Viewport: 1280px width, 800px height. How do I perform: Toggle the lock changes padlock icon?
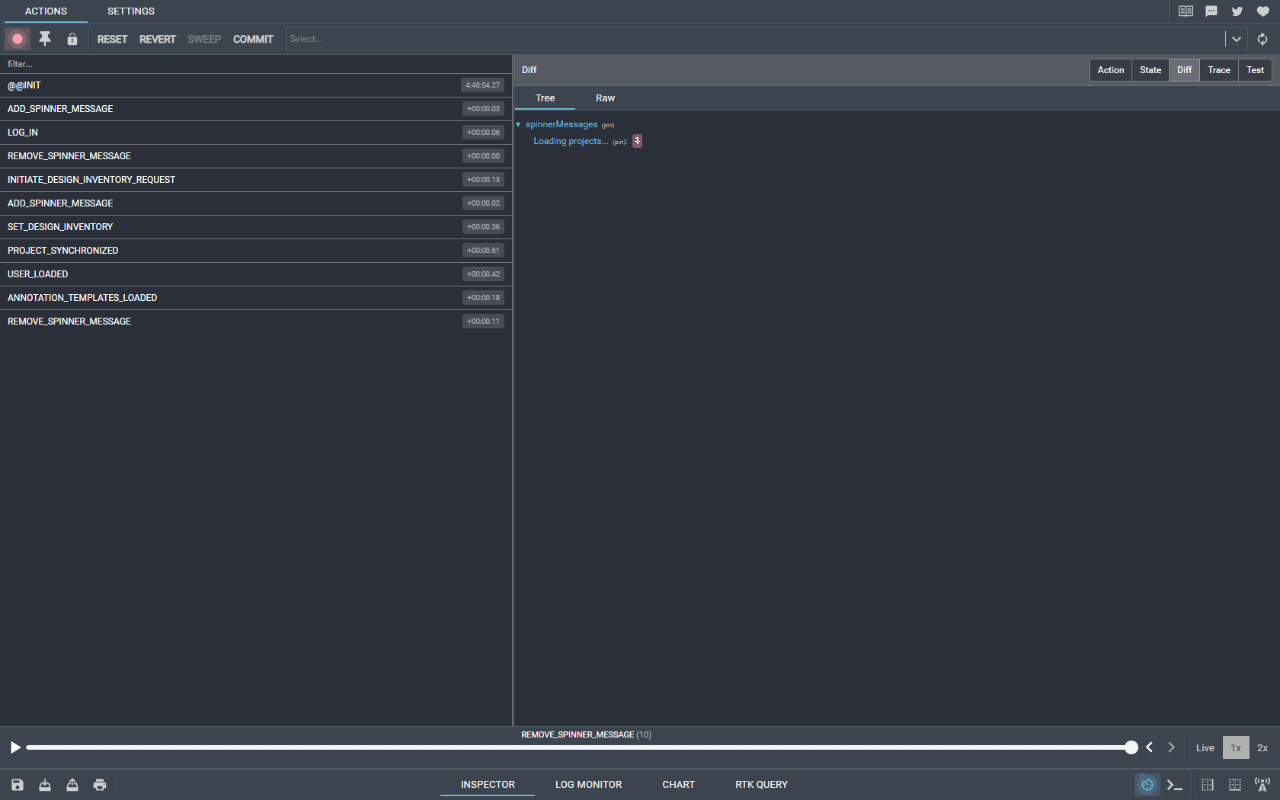[72, 39]
